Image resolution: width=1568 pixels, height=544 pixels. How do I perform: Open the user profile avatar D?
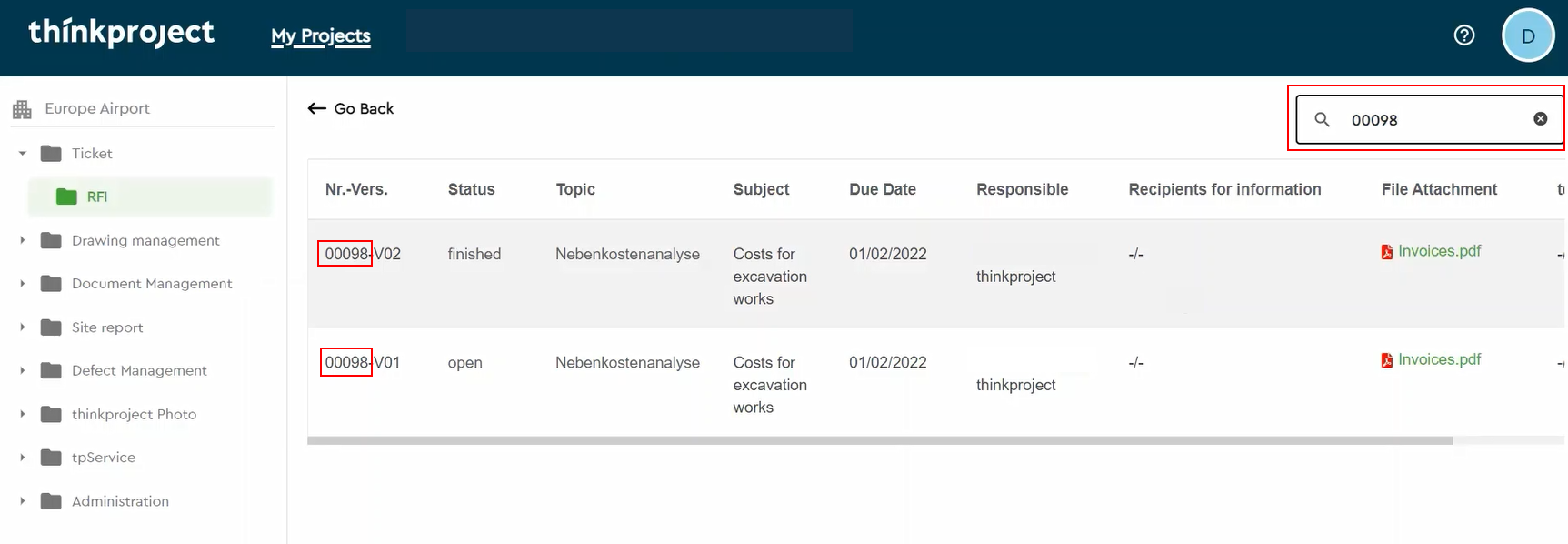pyautogui.click(x=1527, y=35)
